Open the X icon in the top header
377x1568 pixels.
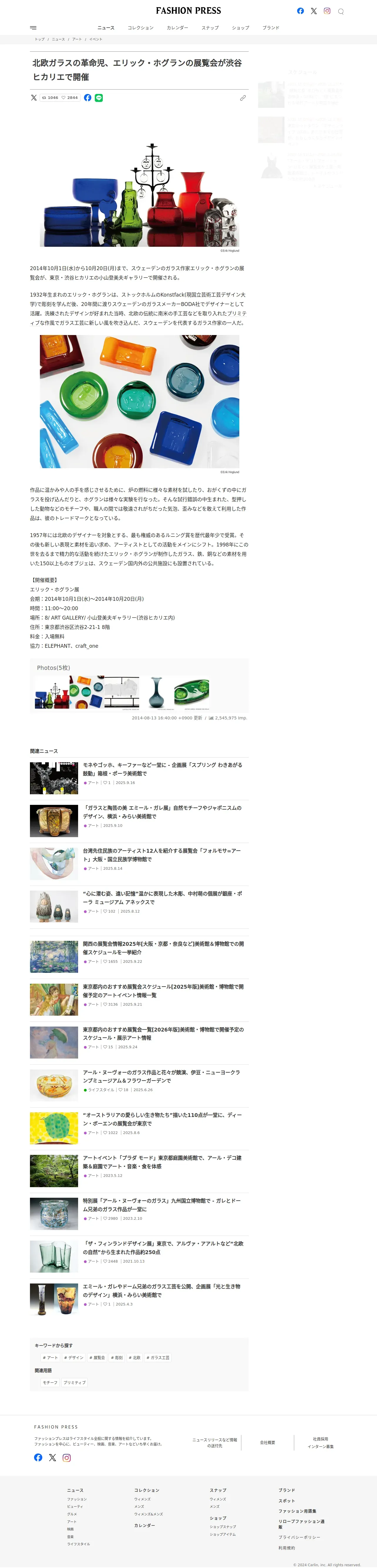[314, 11]
